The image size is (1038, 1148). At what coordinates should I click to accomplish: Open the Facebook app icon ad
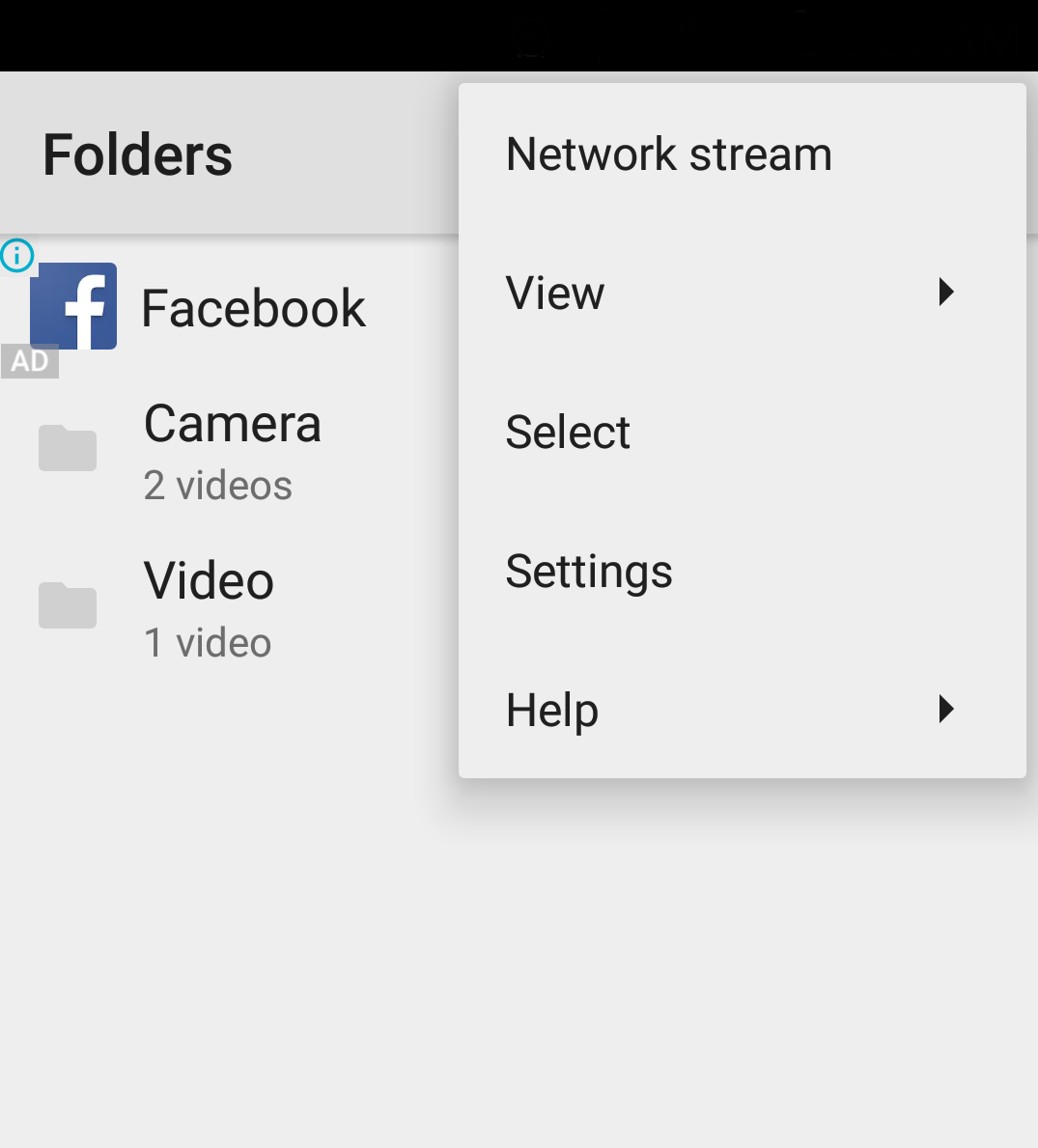pyautogui.click(x=73, y=306)
